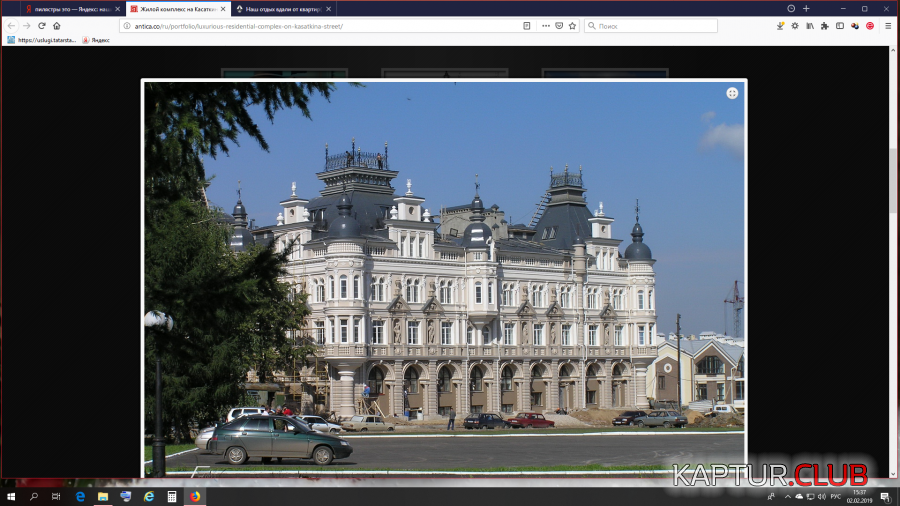Click the address bar URL
Image resolution: width=900 pixels, height=506 pixels.
click(238, 26)
